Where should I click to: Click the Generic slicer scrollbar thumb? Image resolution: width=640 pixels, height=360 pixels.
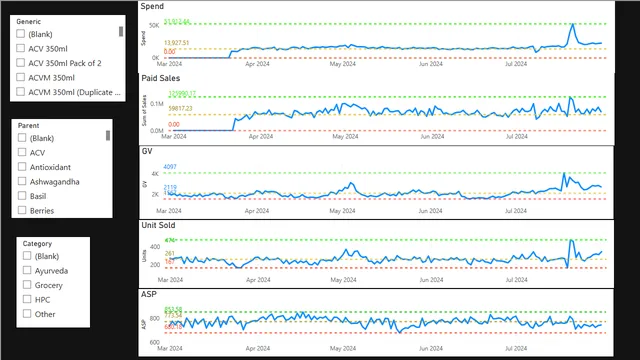[121, 31]
